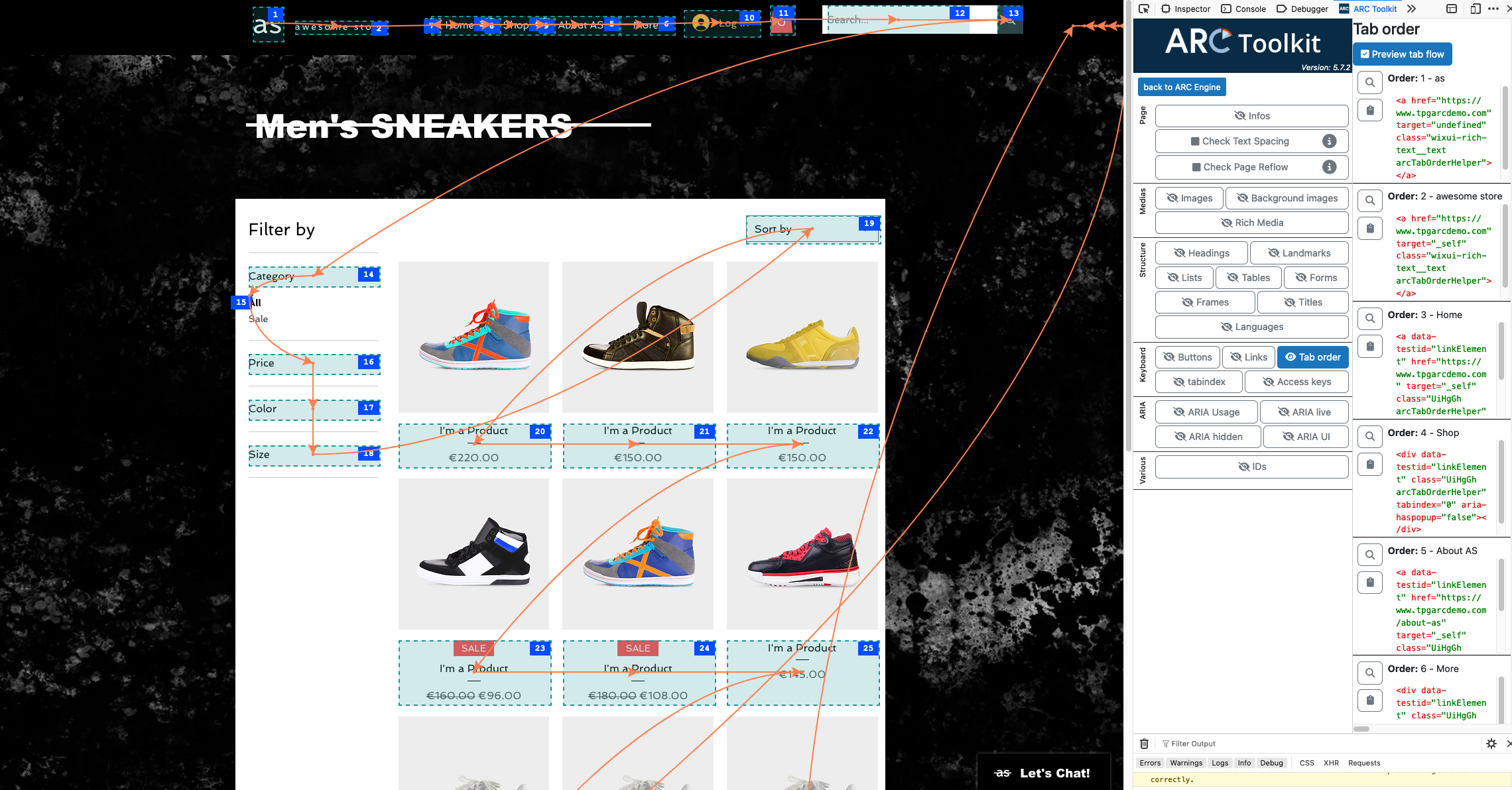Click the search input field

click(905, 20)
